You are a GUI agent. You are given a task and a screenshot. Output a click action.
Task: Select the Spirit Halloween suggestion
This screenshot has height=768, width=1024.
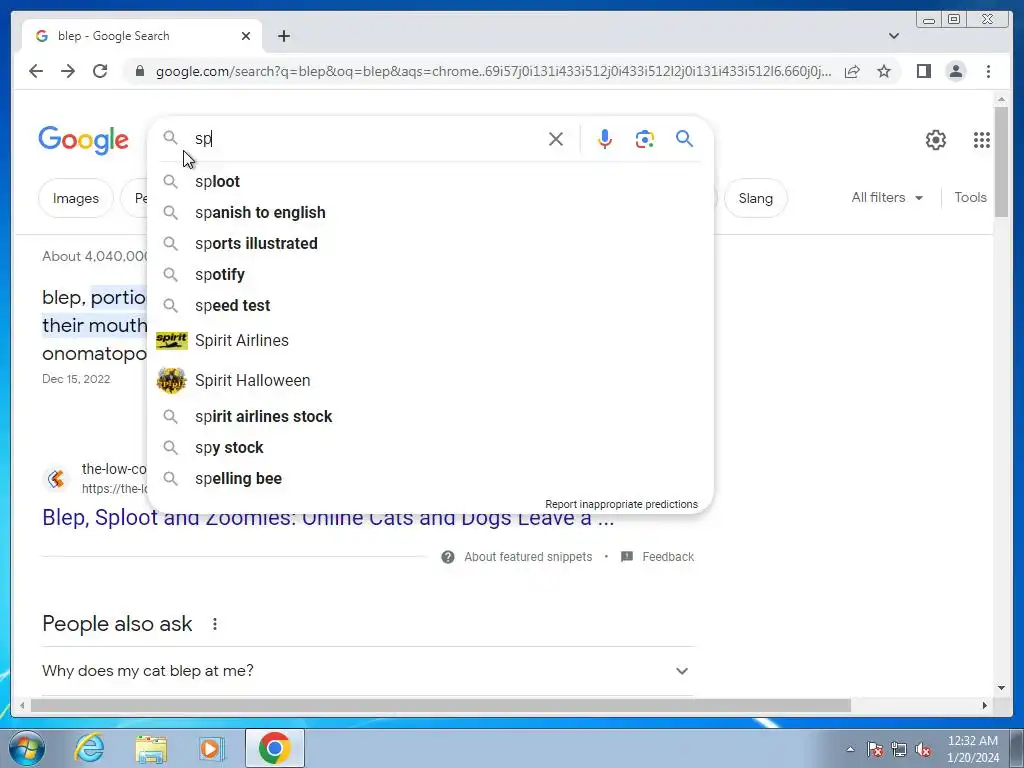coord(431,380)
